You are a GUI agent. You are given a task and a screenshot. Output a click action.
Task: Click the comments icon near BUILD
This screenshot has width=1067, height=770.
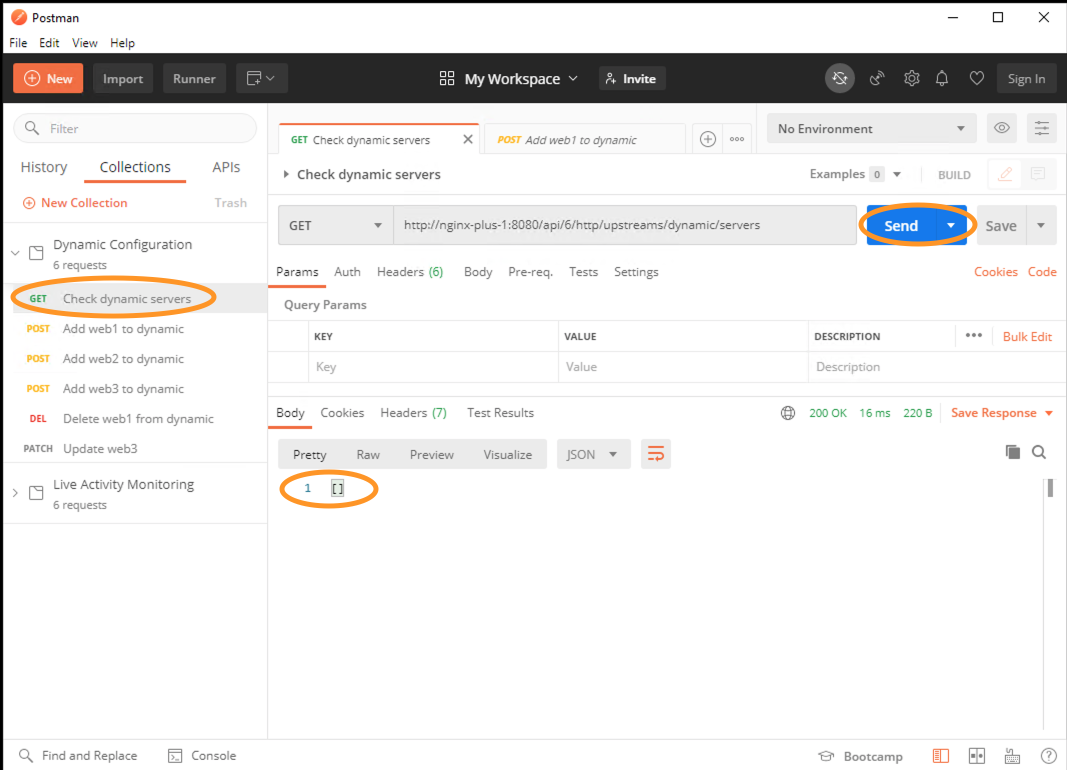[1038, 174]
